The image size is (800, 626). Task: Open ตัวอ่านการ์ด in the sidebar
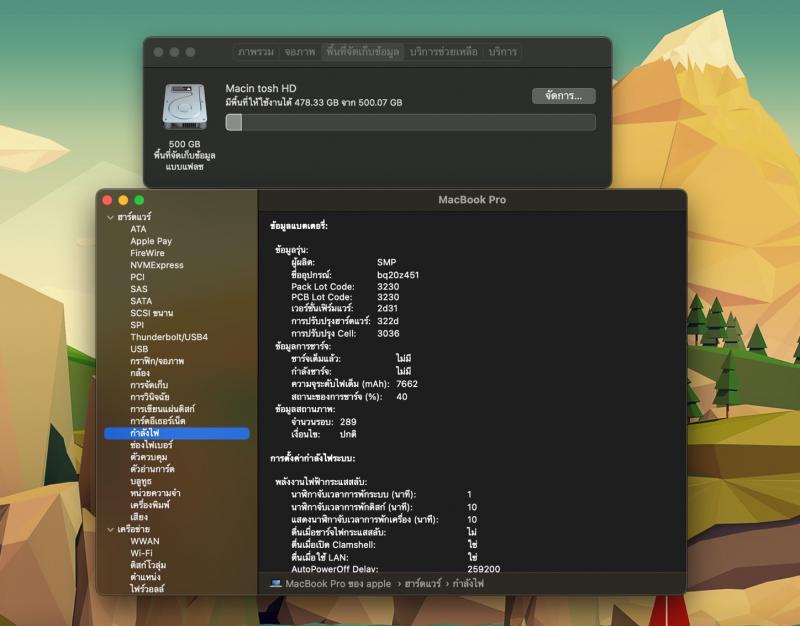[152, 469]
